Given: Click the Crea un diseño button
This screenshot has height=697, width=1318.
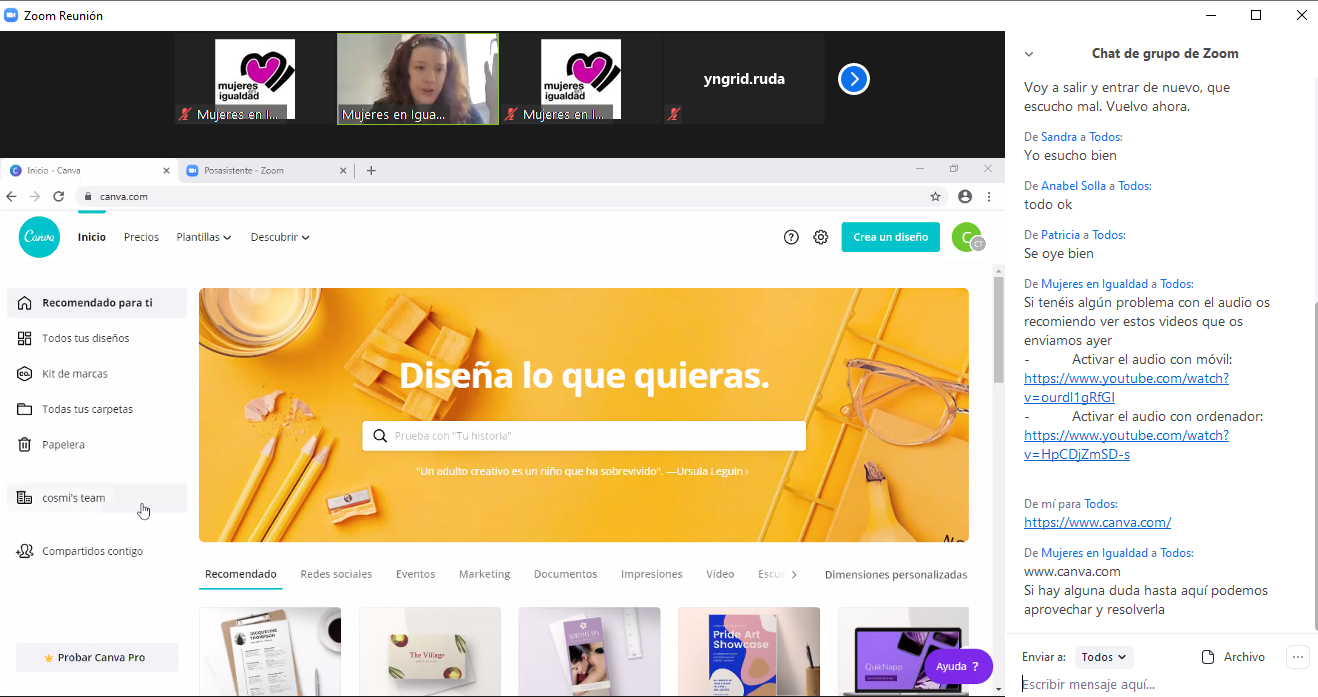Looking at the screenshot, I should coord(891,237).
